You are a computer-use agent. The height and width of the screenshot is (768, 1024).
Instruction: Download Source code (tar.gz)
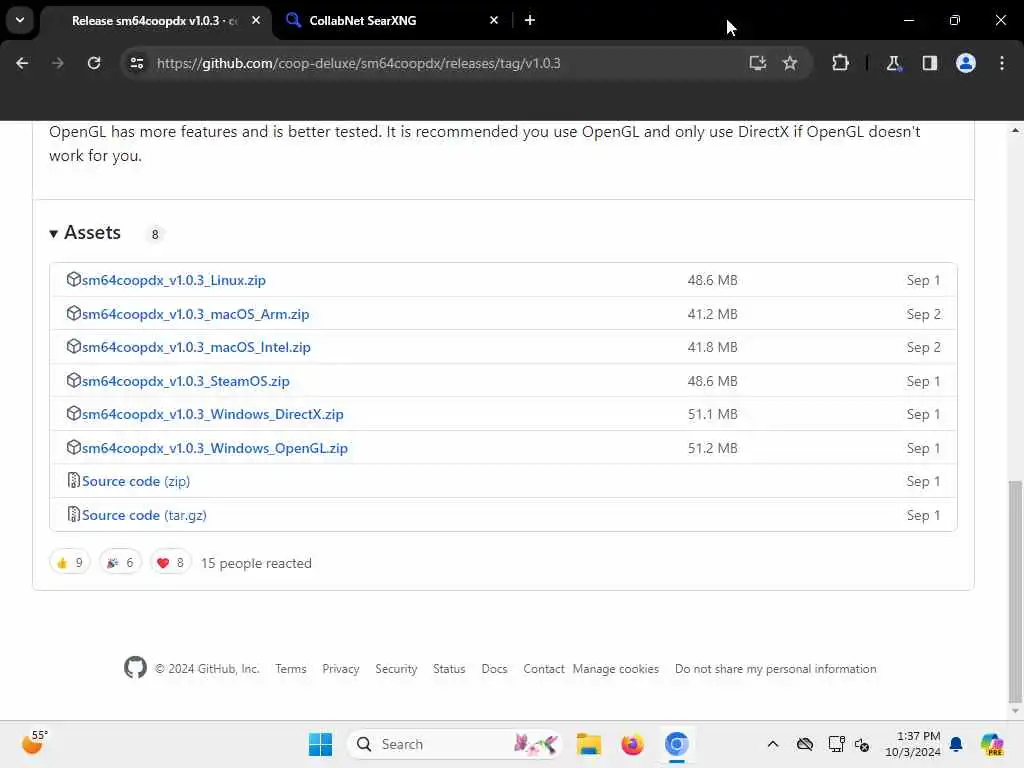[144, 515]
